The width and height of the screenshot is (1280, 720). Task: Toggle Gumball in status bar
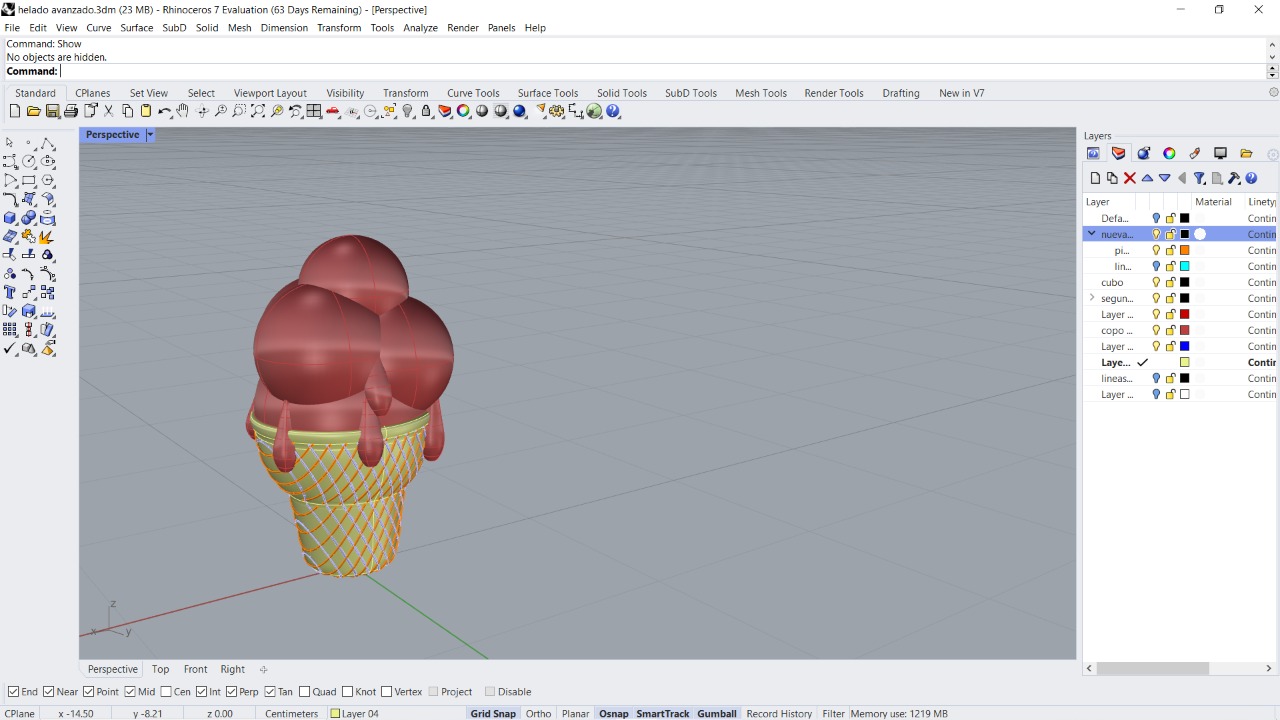[x=717, y=714]
